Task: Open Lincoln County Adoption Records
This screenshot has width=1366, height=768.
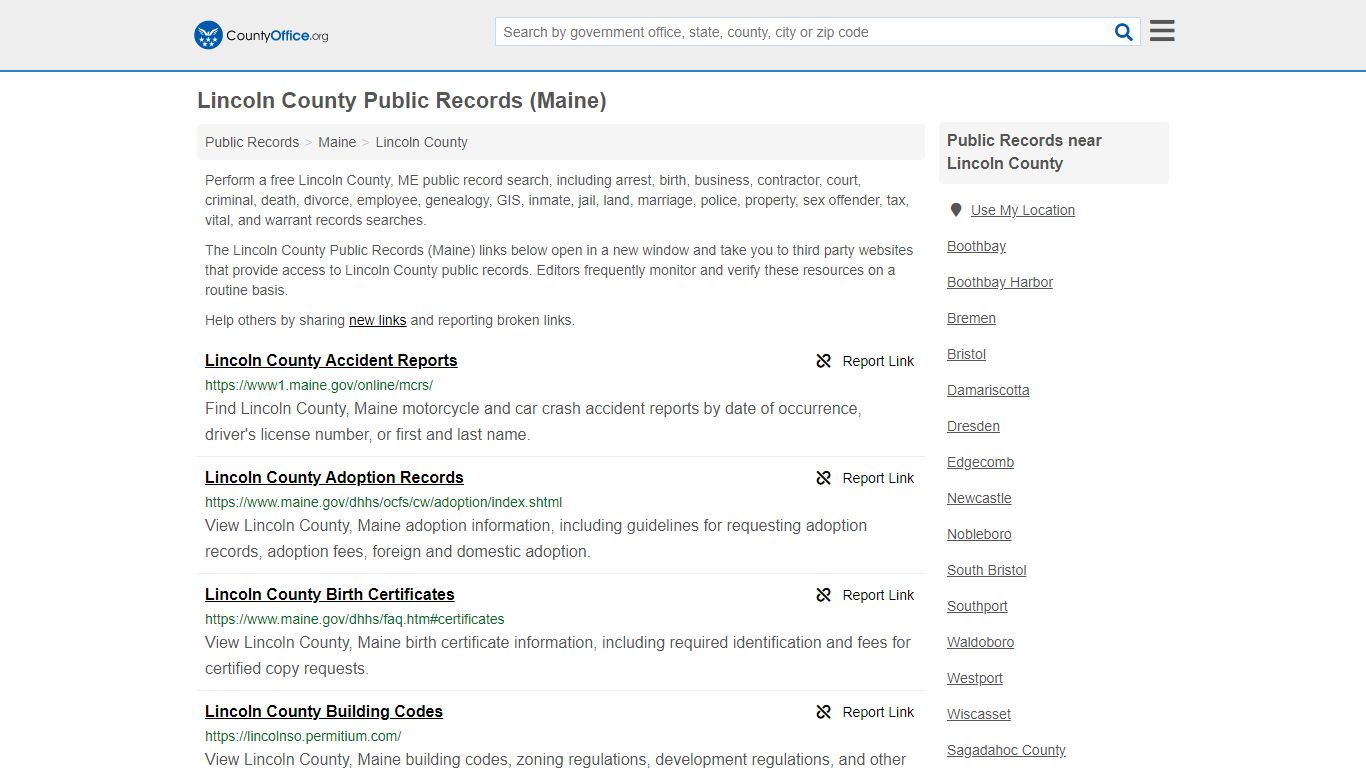Action: pyautogui.click(x=334, y=478)
